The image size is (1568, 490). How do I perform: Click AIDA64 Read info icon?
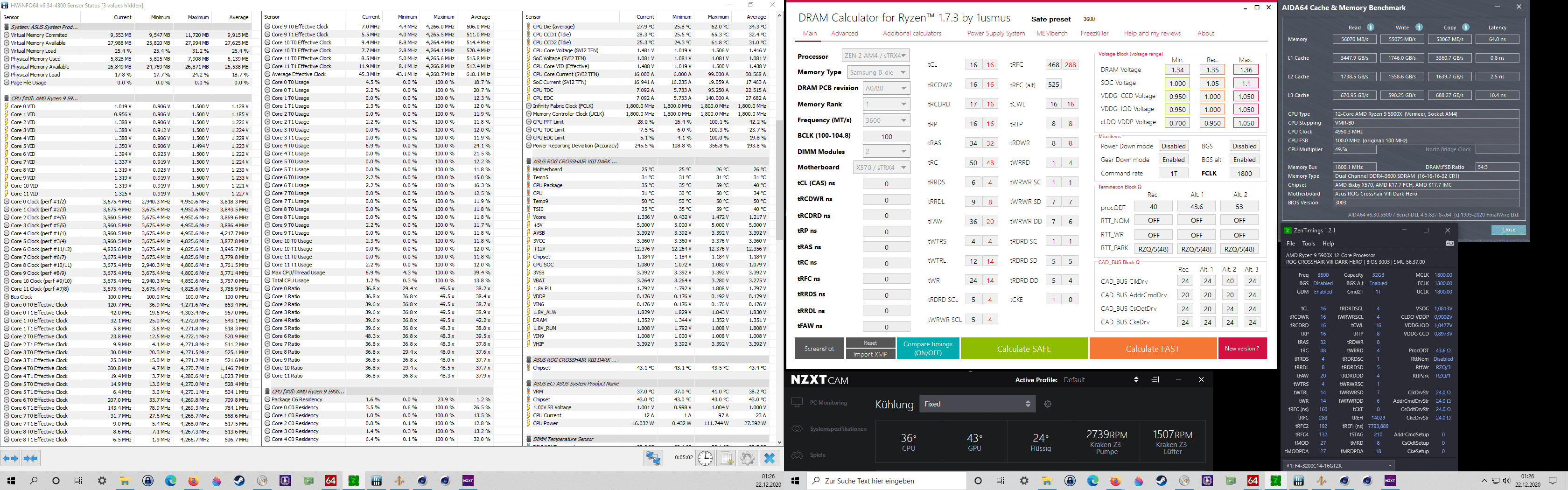pos(1370,28)
